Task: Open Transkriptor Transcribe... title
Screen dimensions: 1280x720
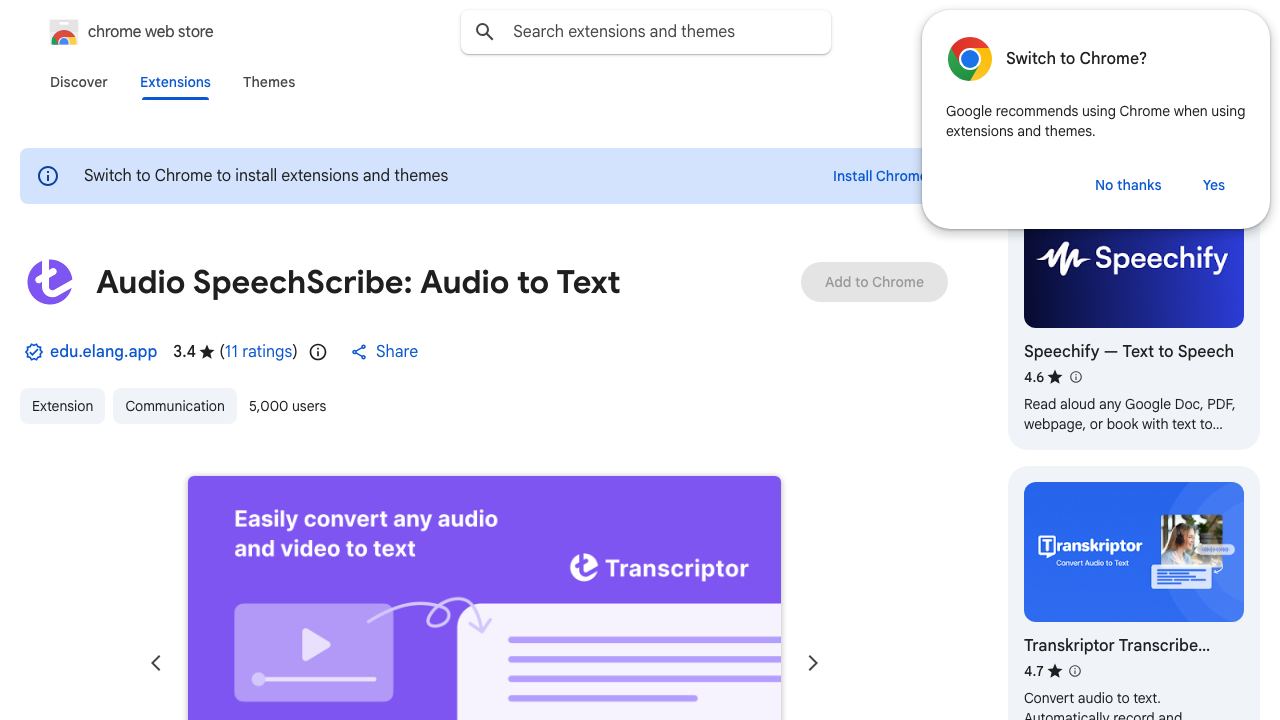Action: pos(1117,646)
